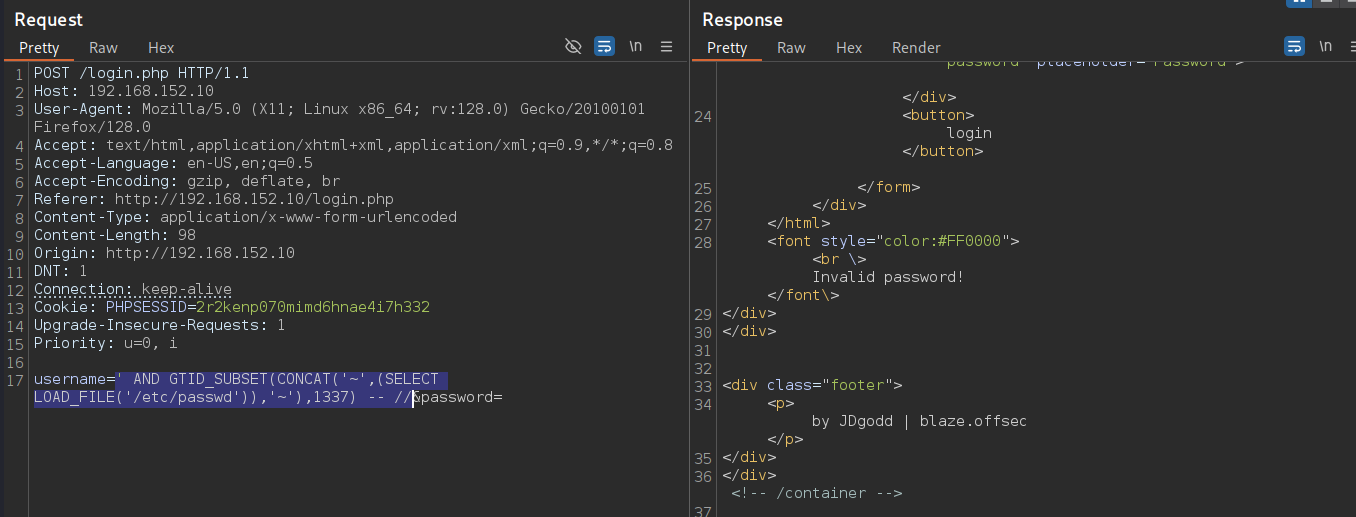Click the DNT: 1 header
The image size is (1356, 517).
point(60,271)
